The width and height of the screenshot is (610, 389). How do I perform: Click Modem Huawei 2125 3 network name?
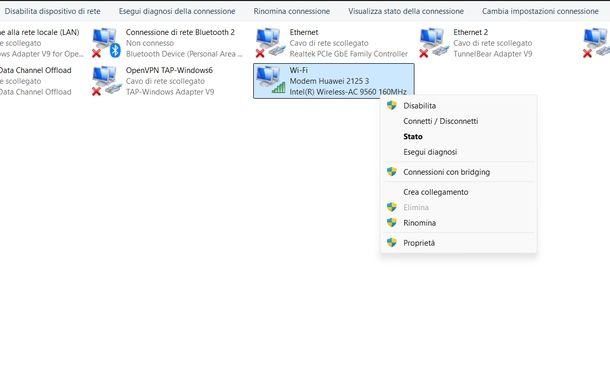(x=329, y=81)
